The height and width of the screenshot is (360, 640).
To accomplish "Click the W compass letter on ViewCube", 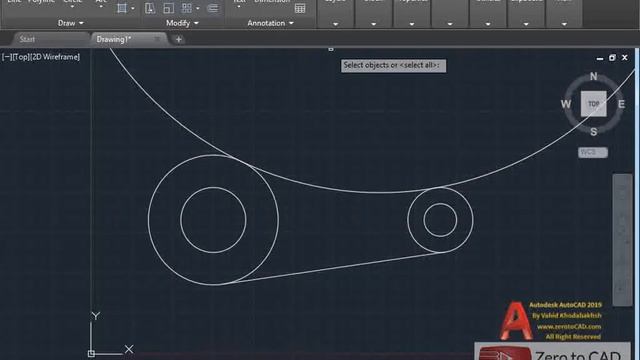I will point(566,104).
